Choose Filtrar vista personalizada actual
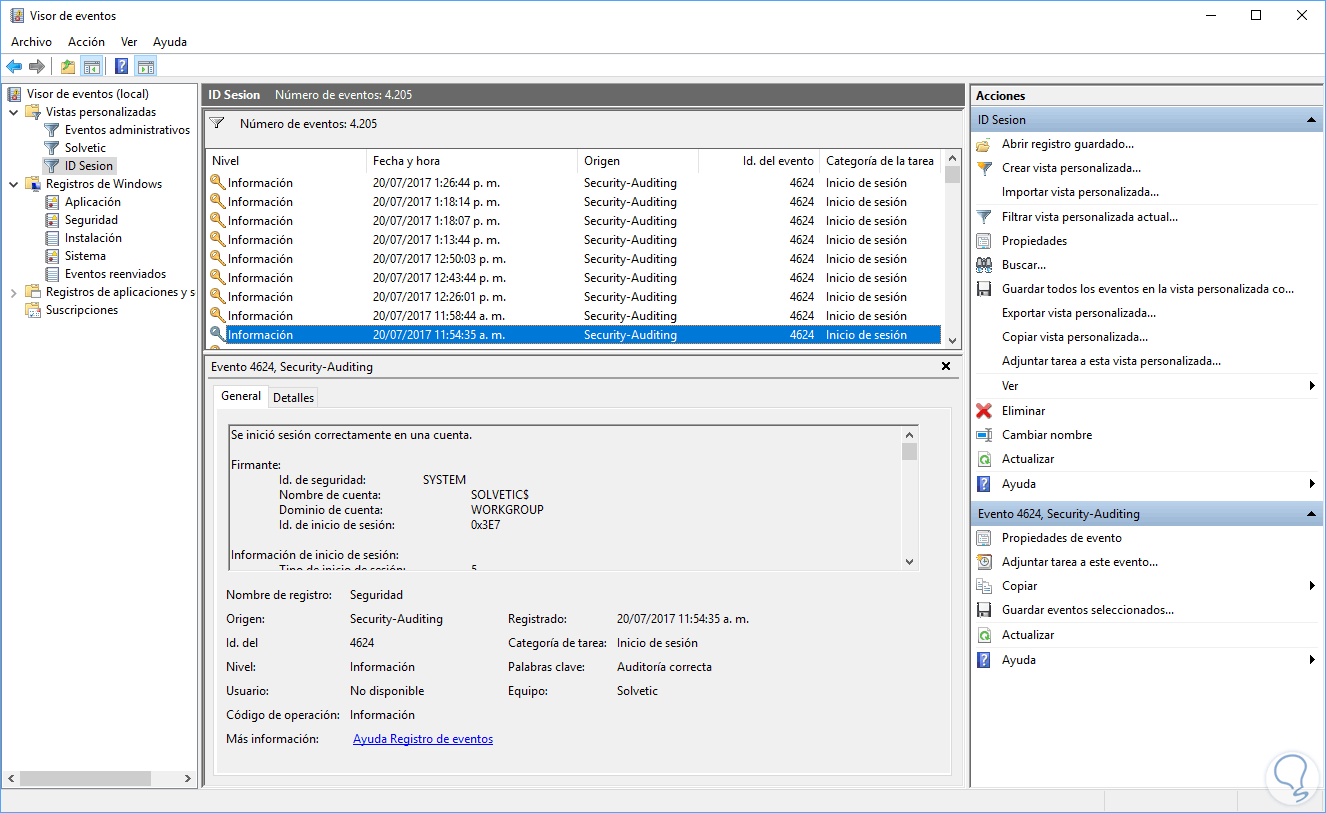The height and width of the screenshot is (813, 1326). (x=1090, y=216)
